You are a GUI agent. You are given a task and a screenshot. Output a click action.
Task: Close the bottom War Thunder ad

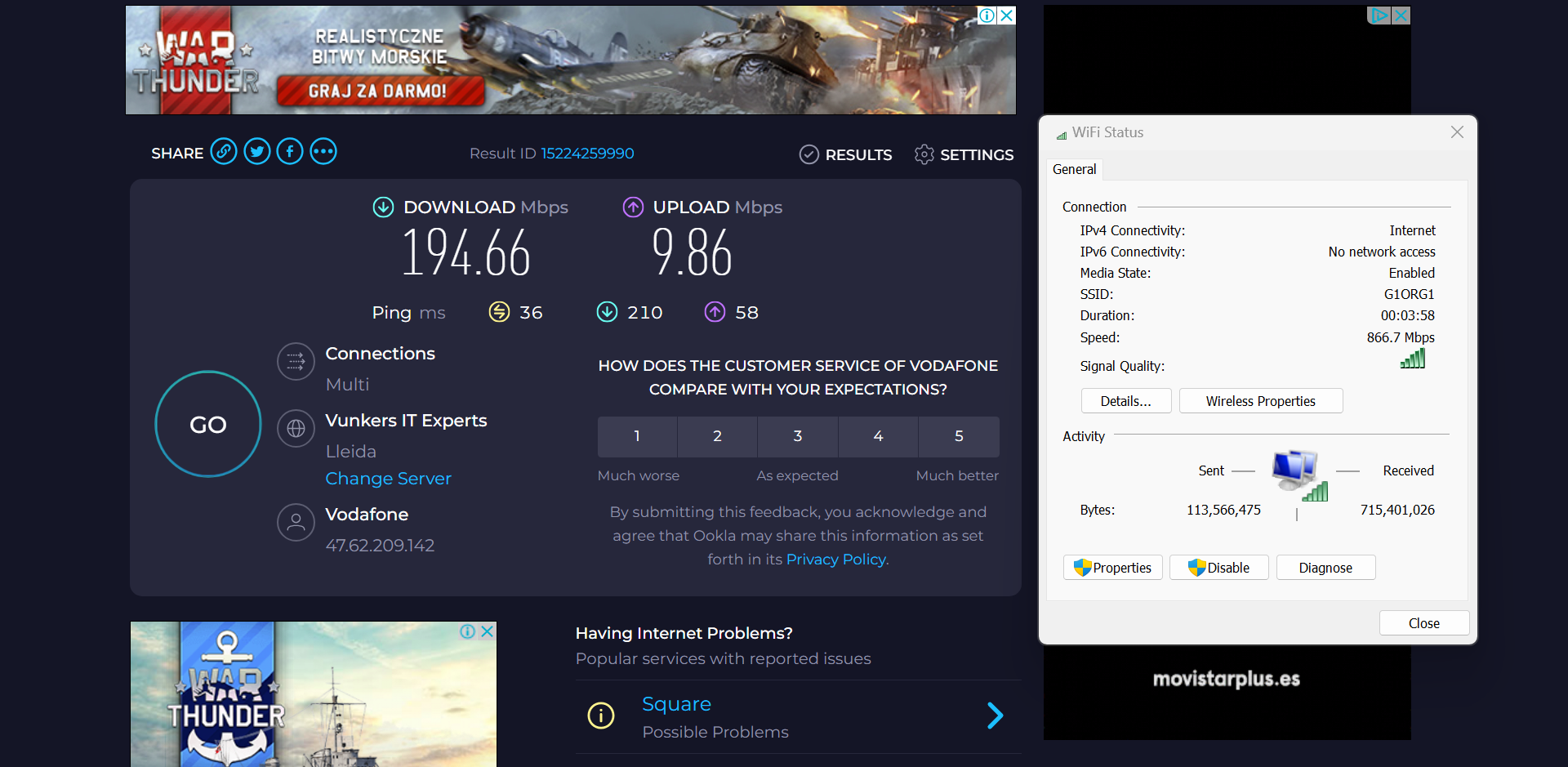click(x=488, y=631)
